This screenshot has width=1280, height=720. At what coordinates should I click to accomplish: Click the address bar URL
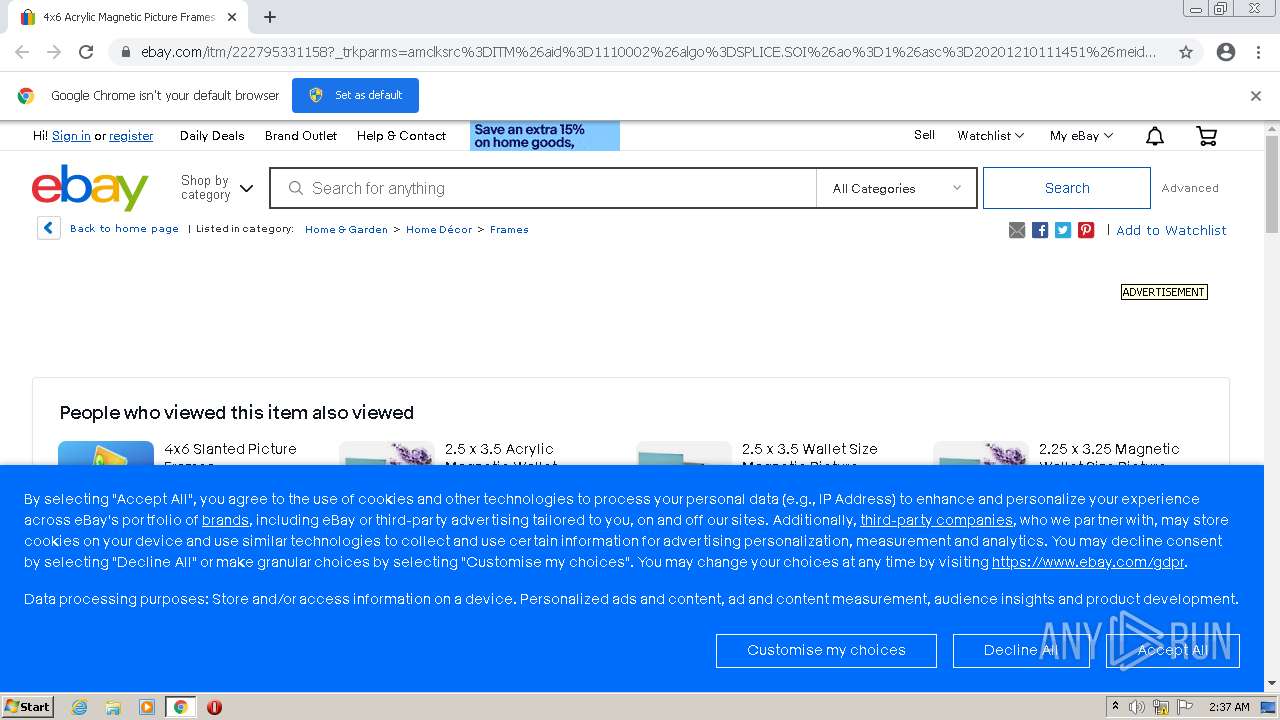point(648,52)
